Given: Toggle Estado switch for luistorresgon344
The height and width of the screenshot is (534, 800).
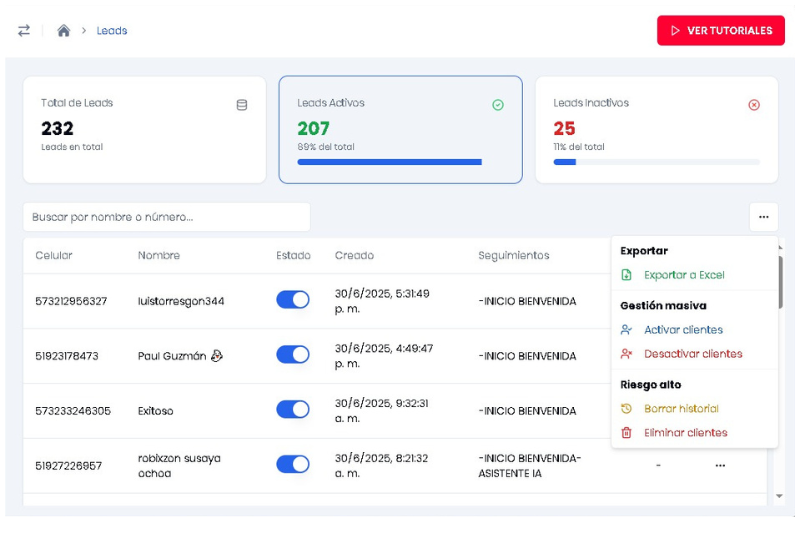Looking at the screenshot, I should tap(293, 300).
